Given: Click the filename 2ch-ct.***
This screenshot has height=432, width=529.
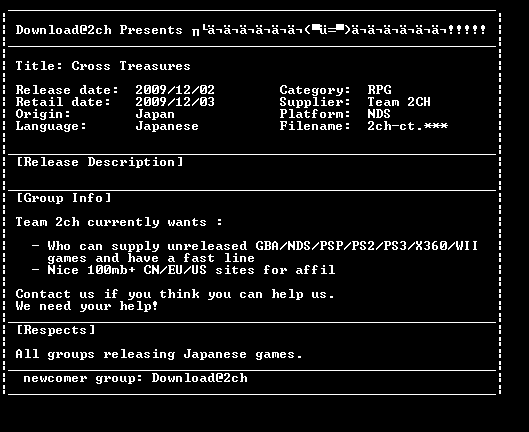Looking at the screenshot, I should (408, 126).
